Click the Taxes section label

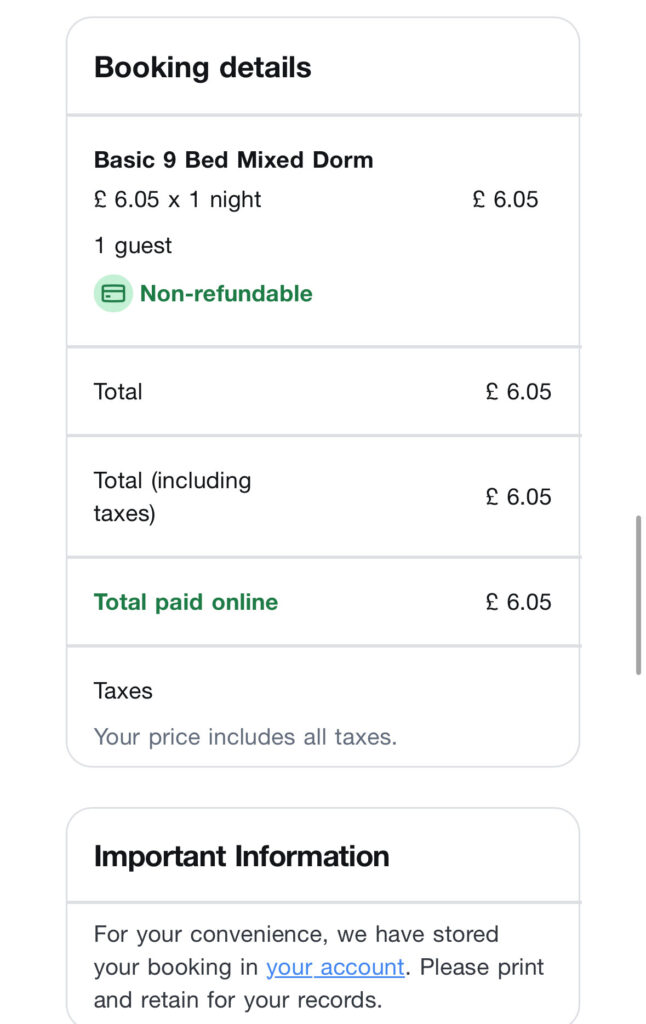[x=122, y=691]
